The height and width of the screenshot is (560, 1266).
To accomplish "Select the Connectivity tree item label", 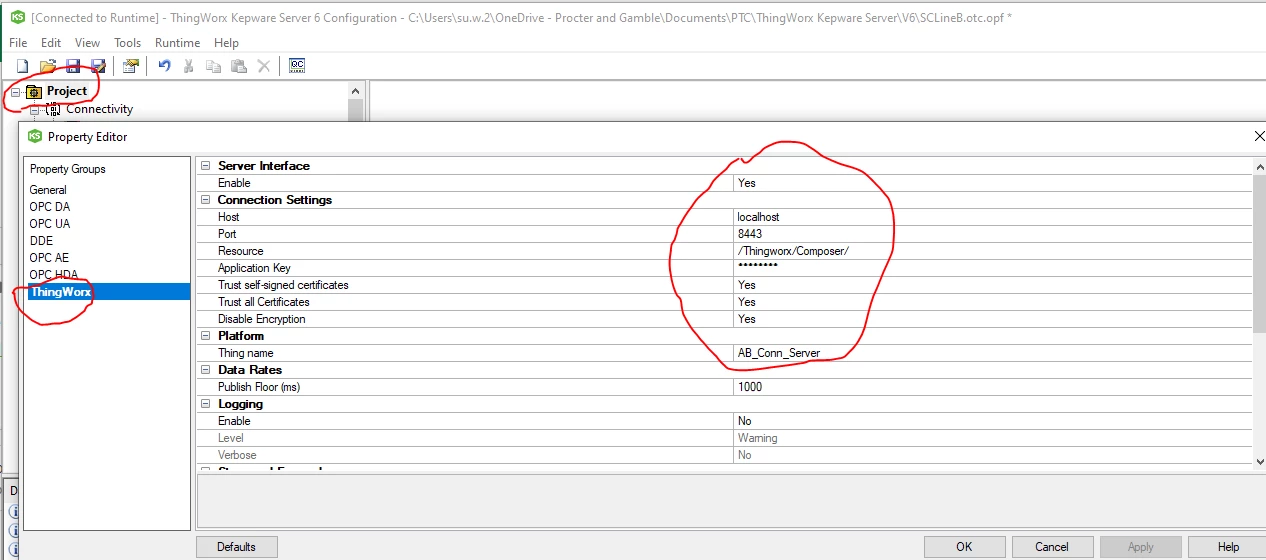I will 99,109.
